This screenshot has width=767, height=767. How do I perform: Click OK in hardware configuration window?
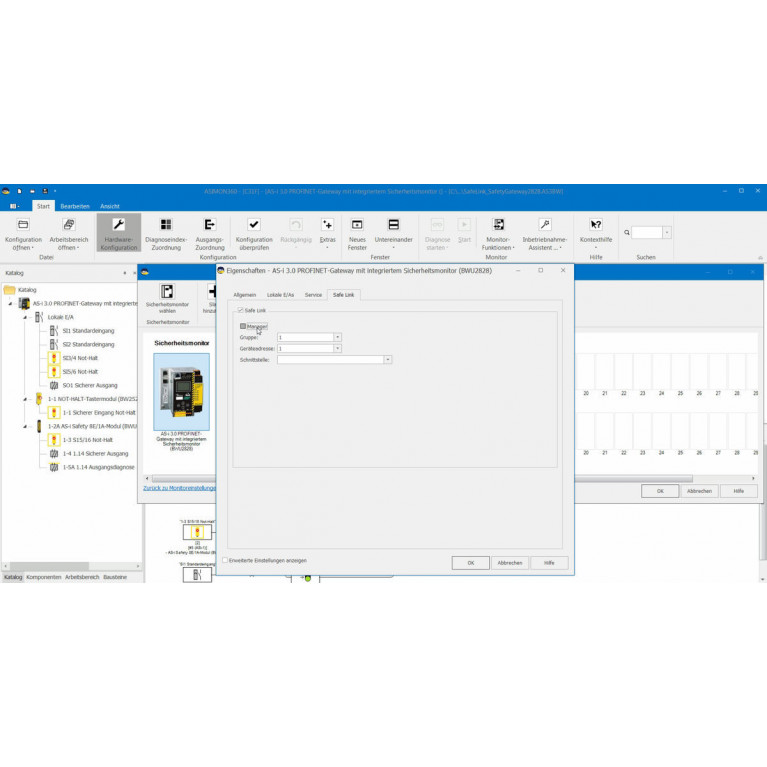[x=660, y=491]
